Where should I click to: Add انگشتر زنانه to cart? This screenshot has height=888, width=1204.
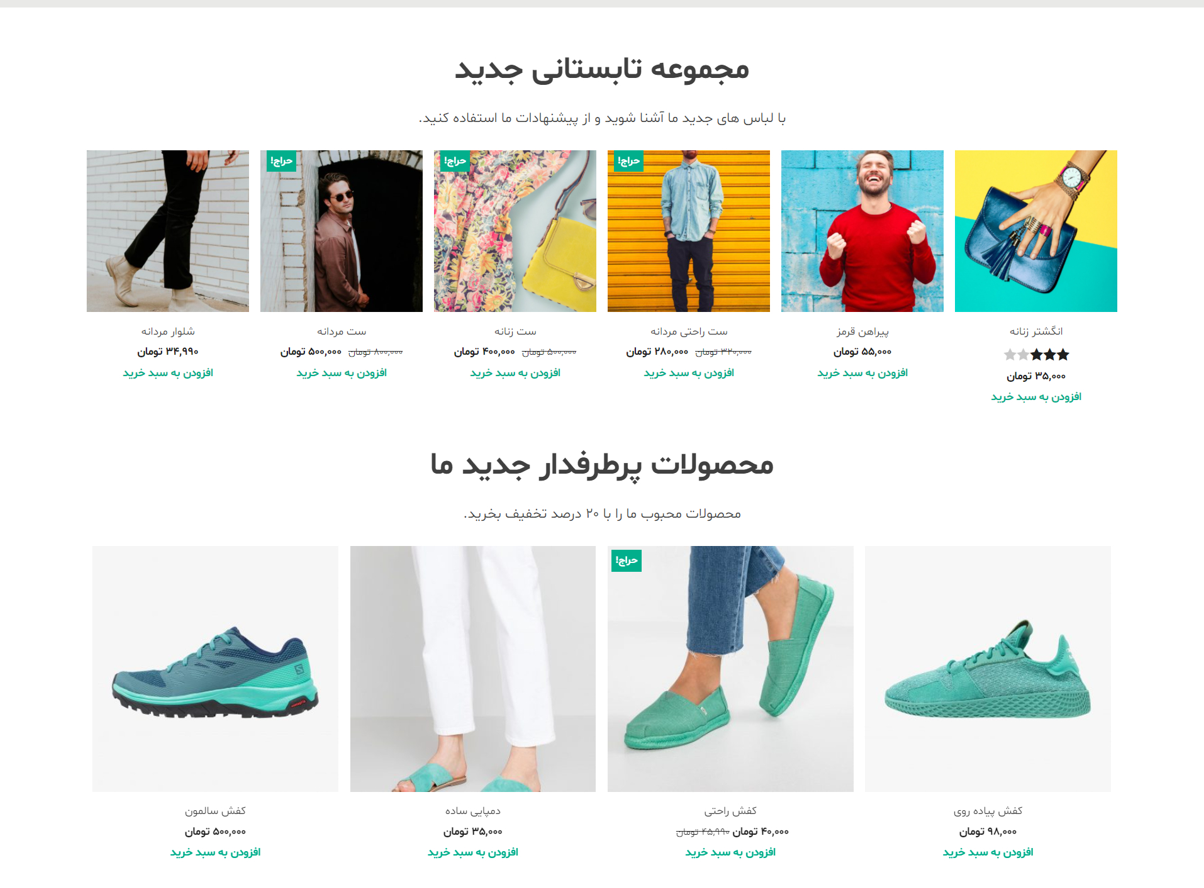point(1036,397)
